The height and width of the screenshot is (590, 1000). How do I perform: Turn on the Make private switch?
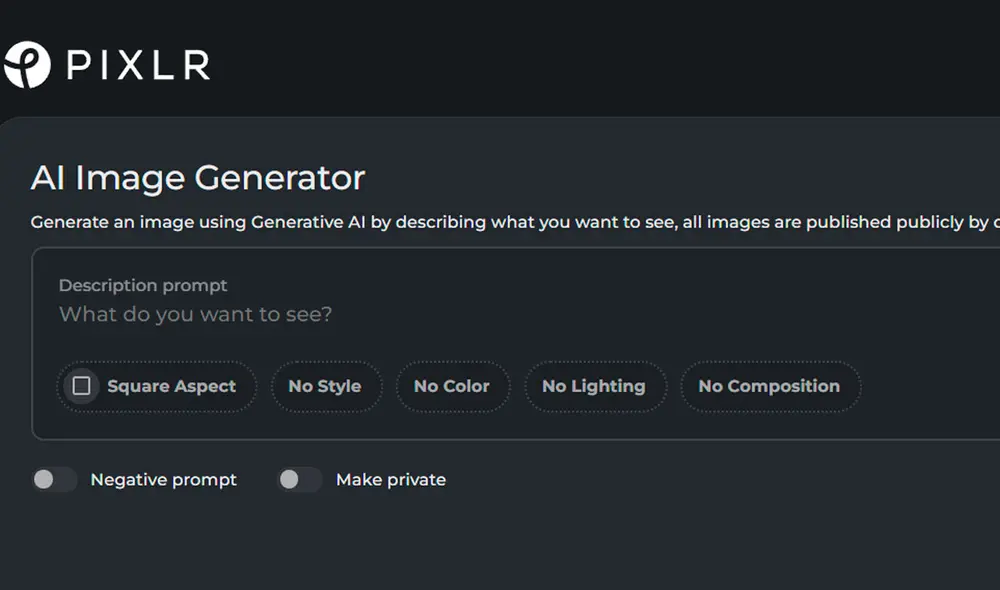[299, 480]
